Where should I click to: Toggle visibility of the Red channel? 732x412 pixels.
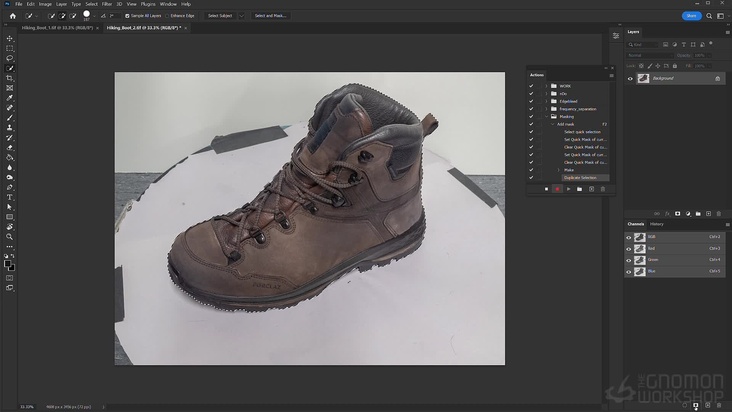click(x=629, y=248)
